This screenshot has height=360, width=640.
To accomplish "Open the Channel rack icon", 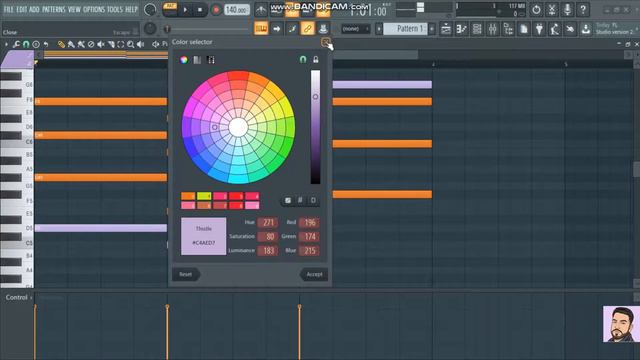I will tap(477, 29).
